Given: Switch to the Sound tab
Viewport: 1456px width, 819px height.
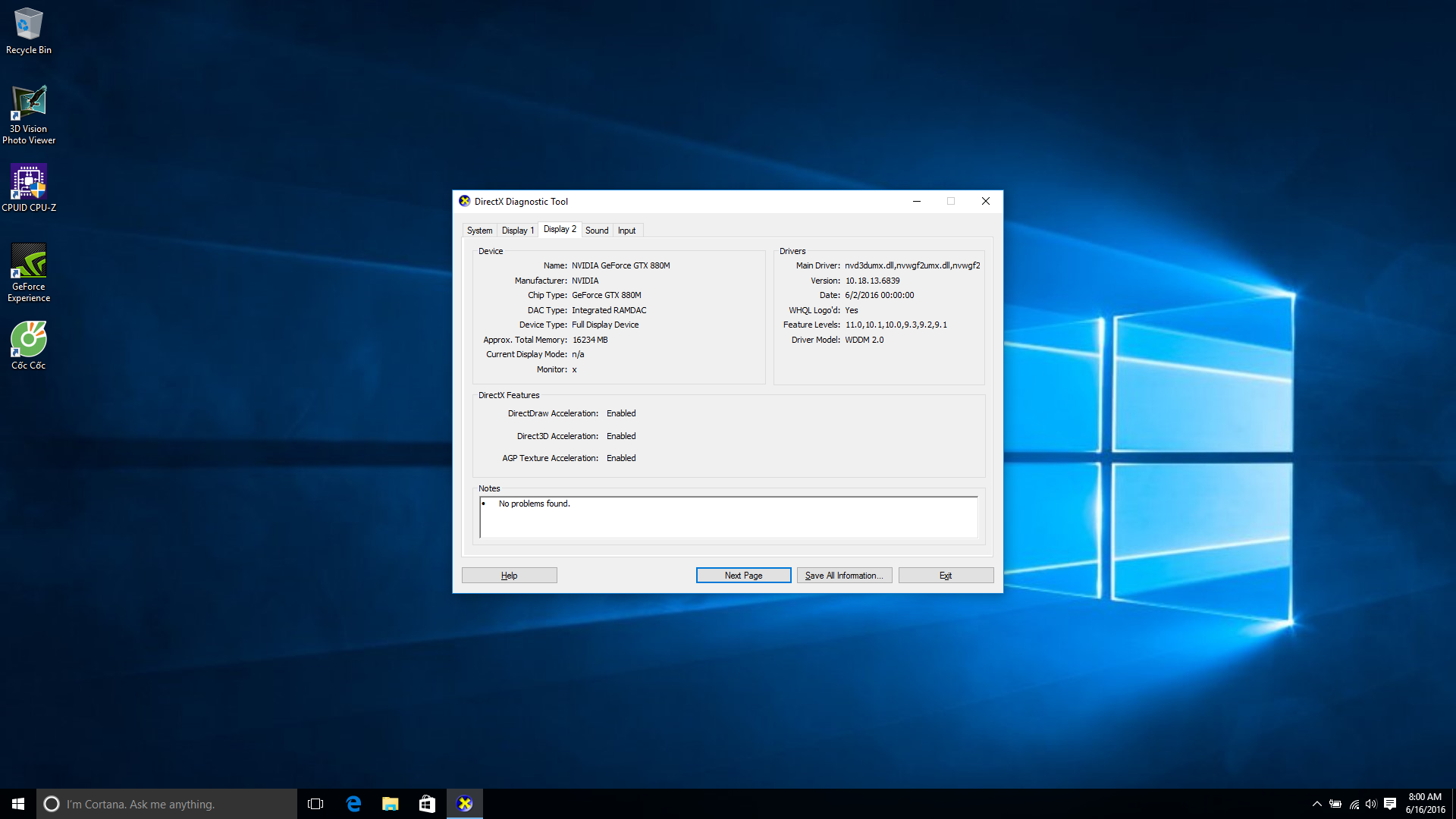Looking at the screenshot, I should click(x=597, y=231).
